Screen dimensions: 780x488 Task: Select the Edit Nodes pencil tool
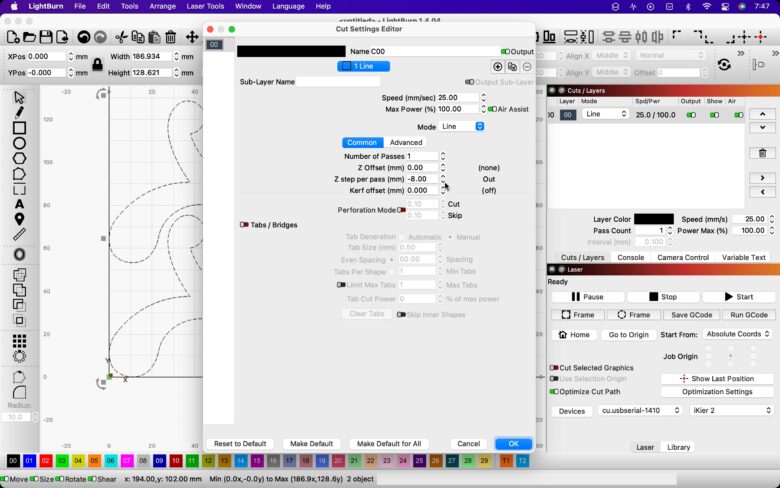[19, 112]
